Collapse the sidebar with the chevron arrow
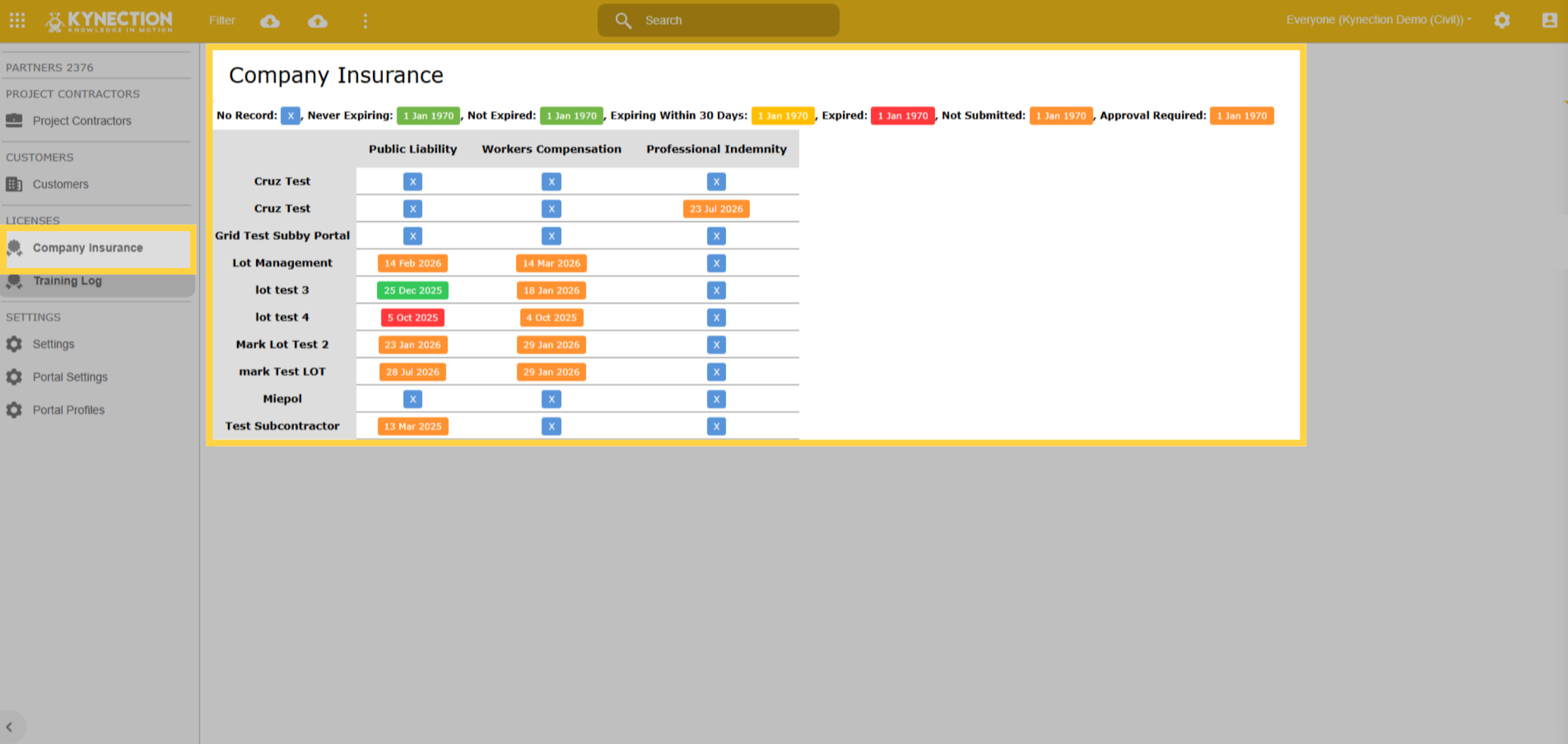 [x=9, y=726]
